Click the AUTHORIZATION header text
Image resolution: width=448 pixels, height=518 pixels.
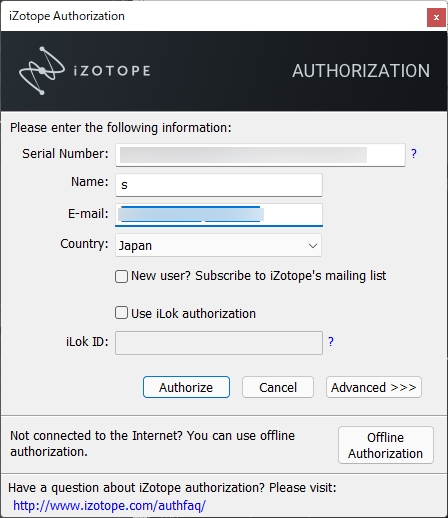click(x=361, y=71)
